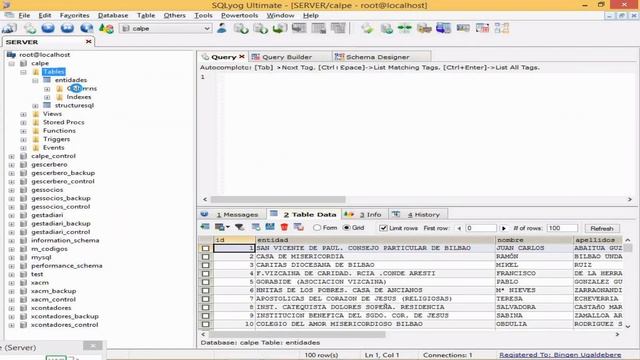
Task: Click the entidades table icon in tree
Action: [x=47, y=80]
